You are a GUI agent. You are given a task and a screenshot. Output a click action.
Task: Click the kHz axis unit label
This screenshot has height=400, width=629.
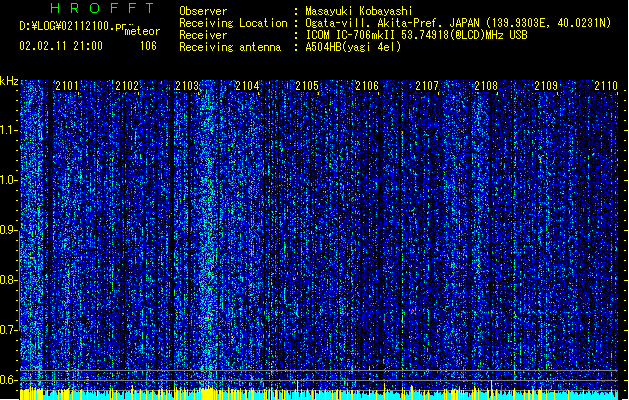9,81
